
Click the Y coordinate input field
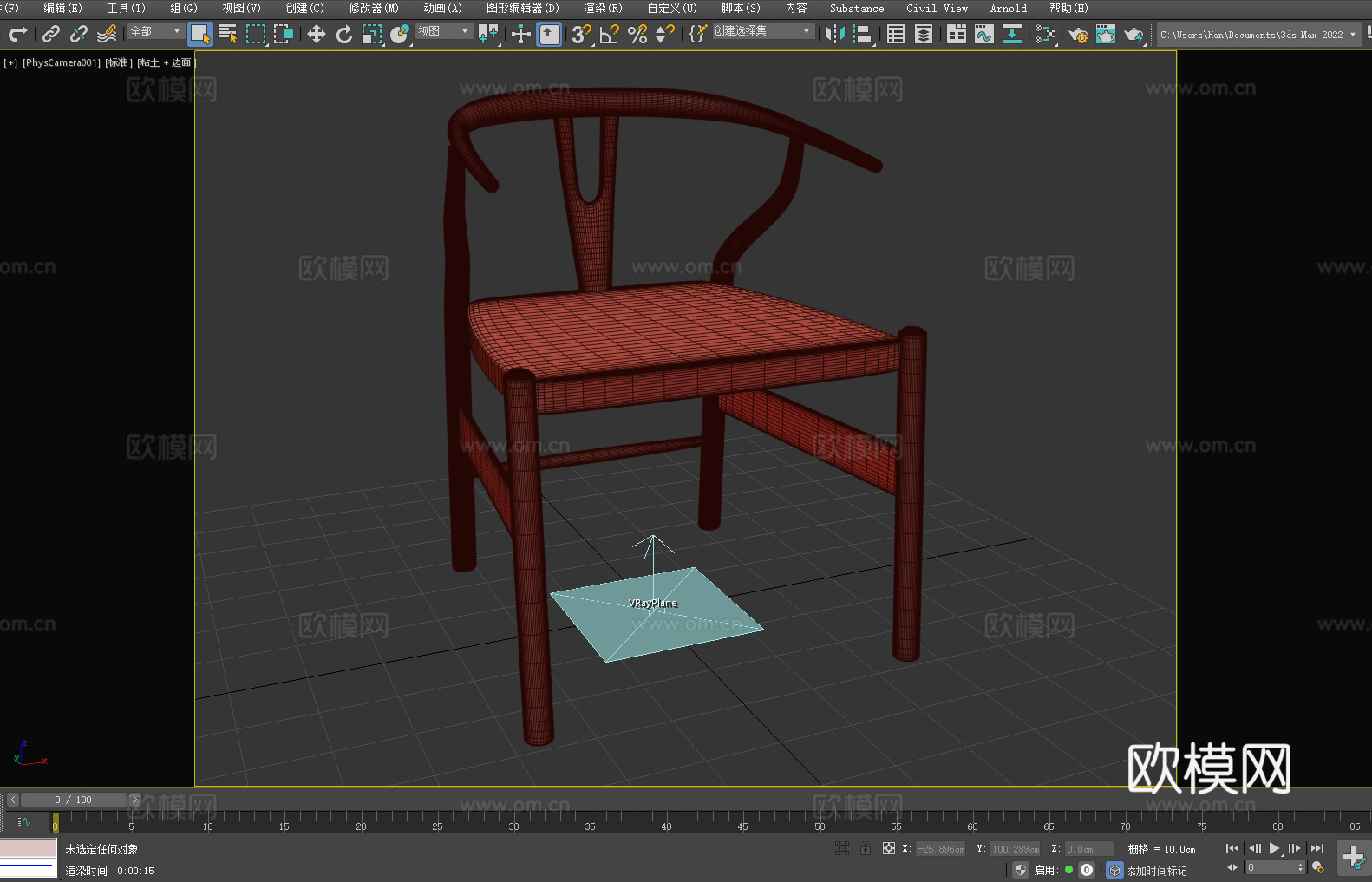[x=1016, y=849]
